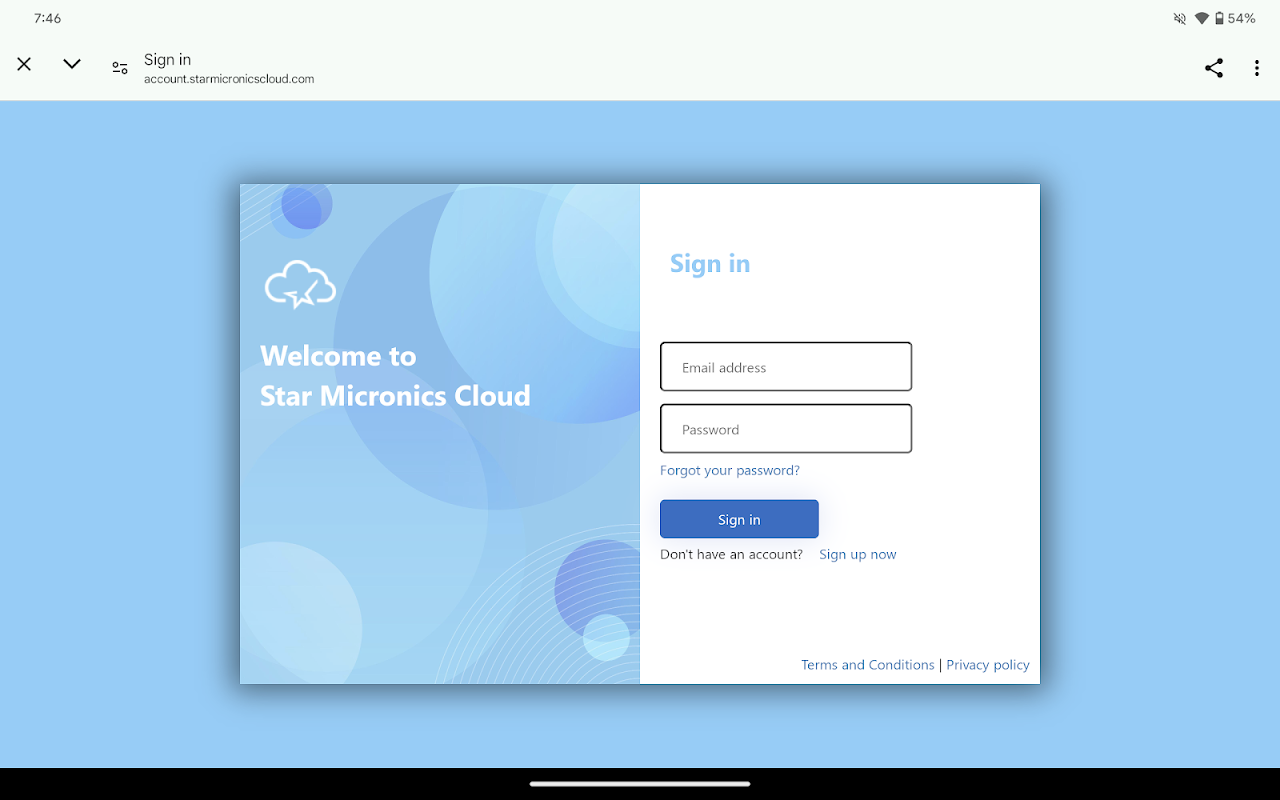The image size is (1280, 800).
Task: Follow the 'Sign up now' link
Action: click(x=858, y=554)
